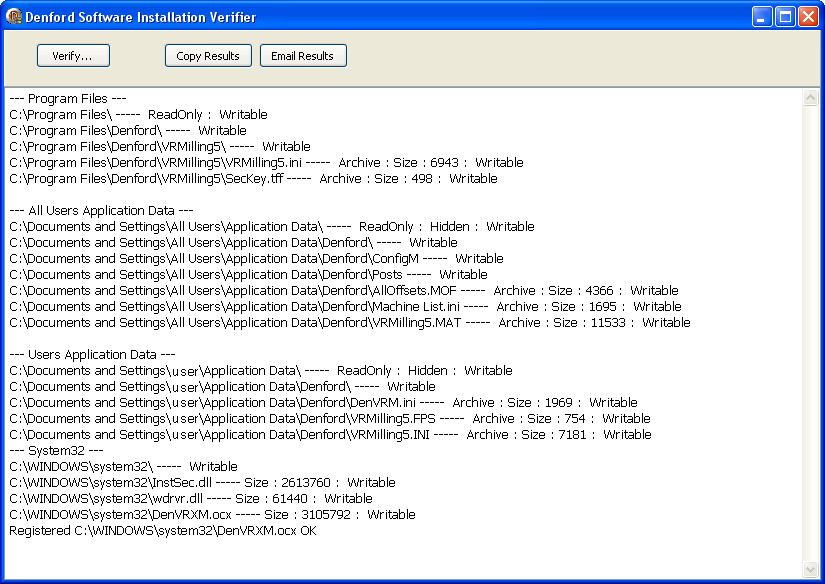Click the scrollbar down arrow
Image resolution: width=825 pixels, height=584 pixels.
(x=812, y=569)
